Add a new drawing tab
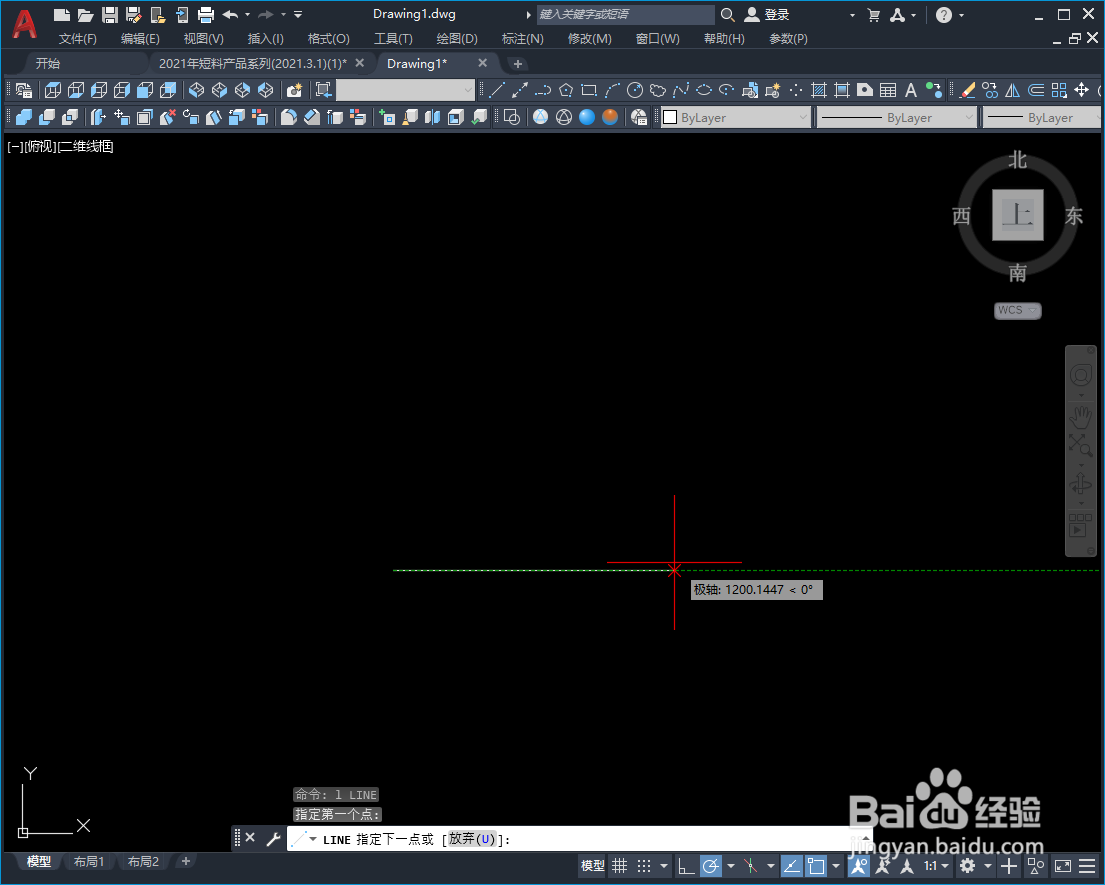 [x=517, y=64]
